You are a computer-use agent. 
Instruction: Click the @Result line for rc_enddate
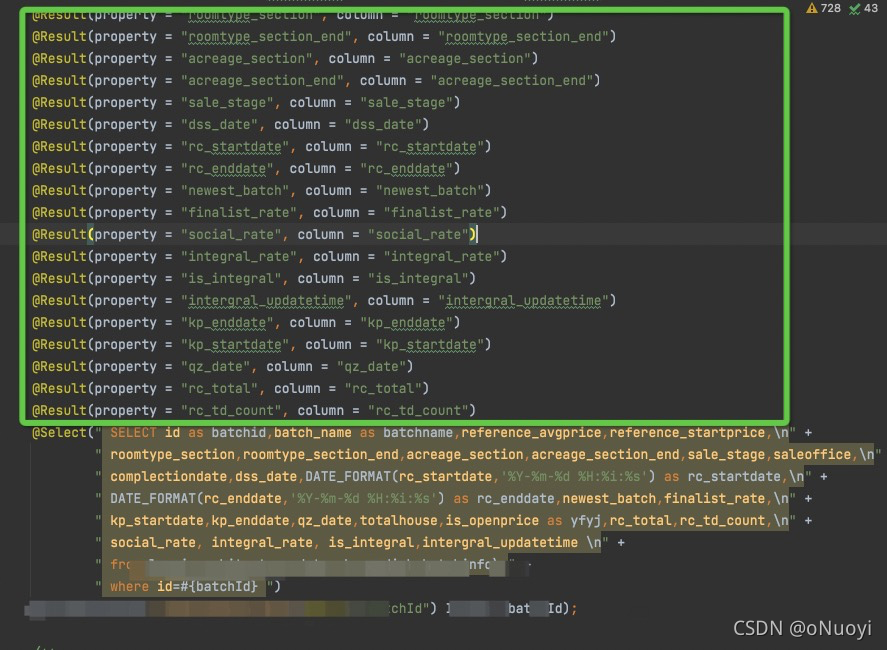point(246,169)
